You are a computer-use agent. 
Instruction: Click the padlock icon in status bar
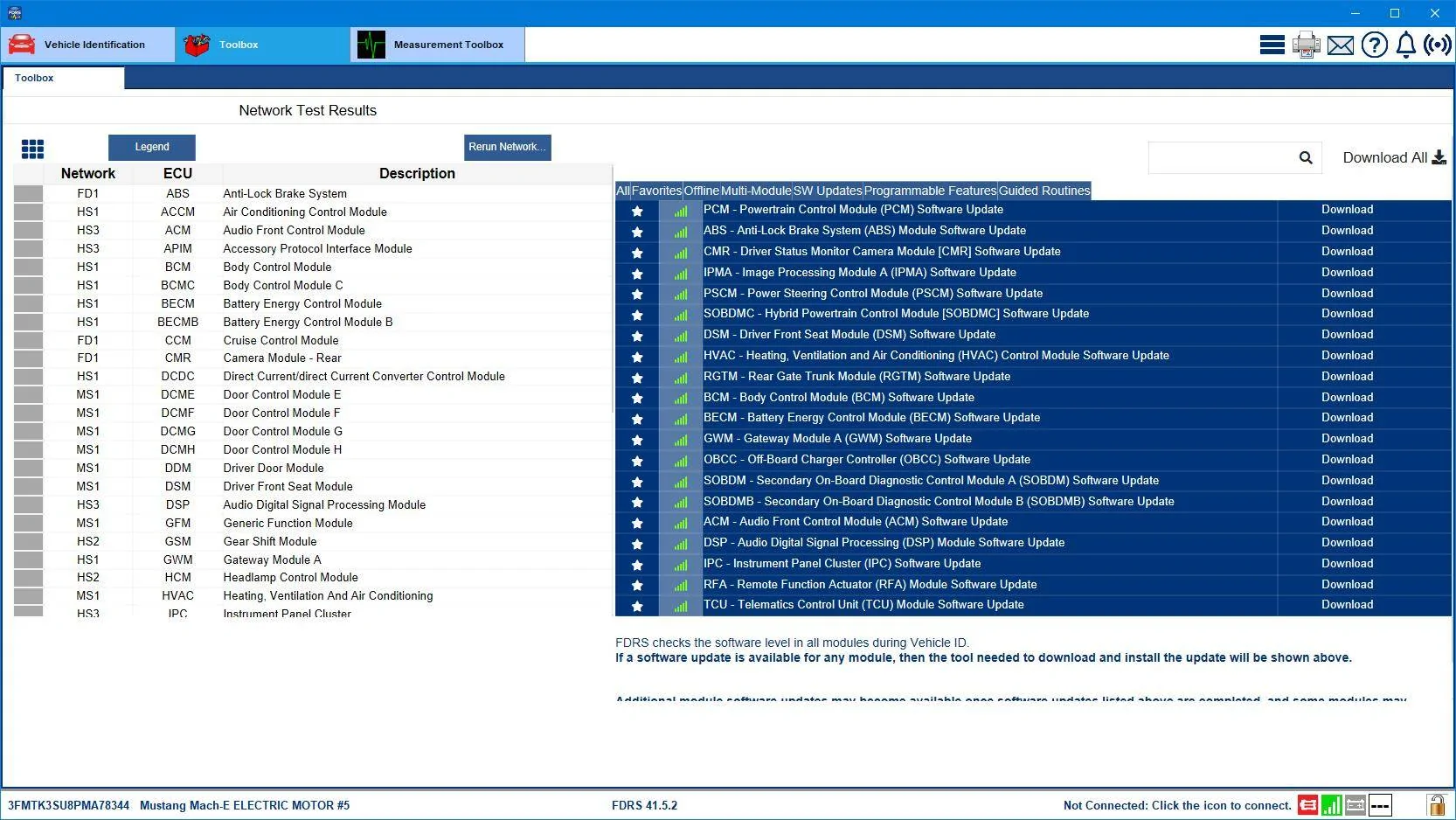(1436, 805)
